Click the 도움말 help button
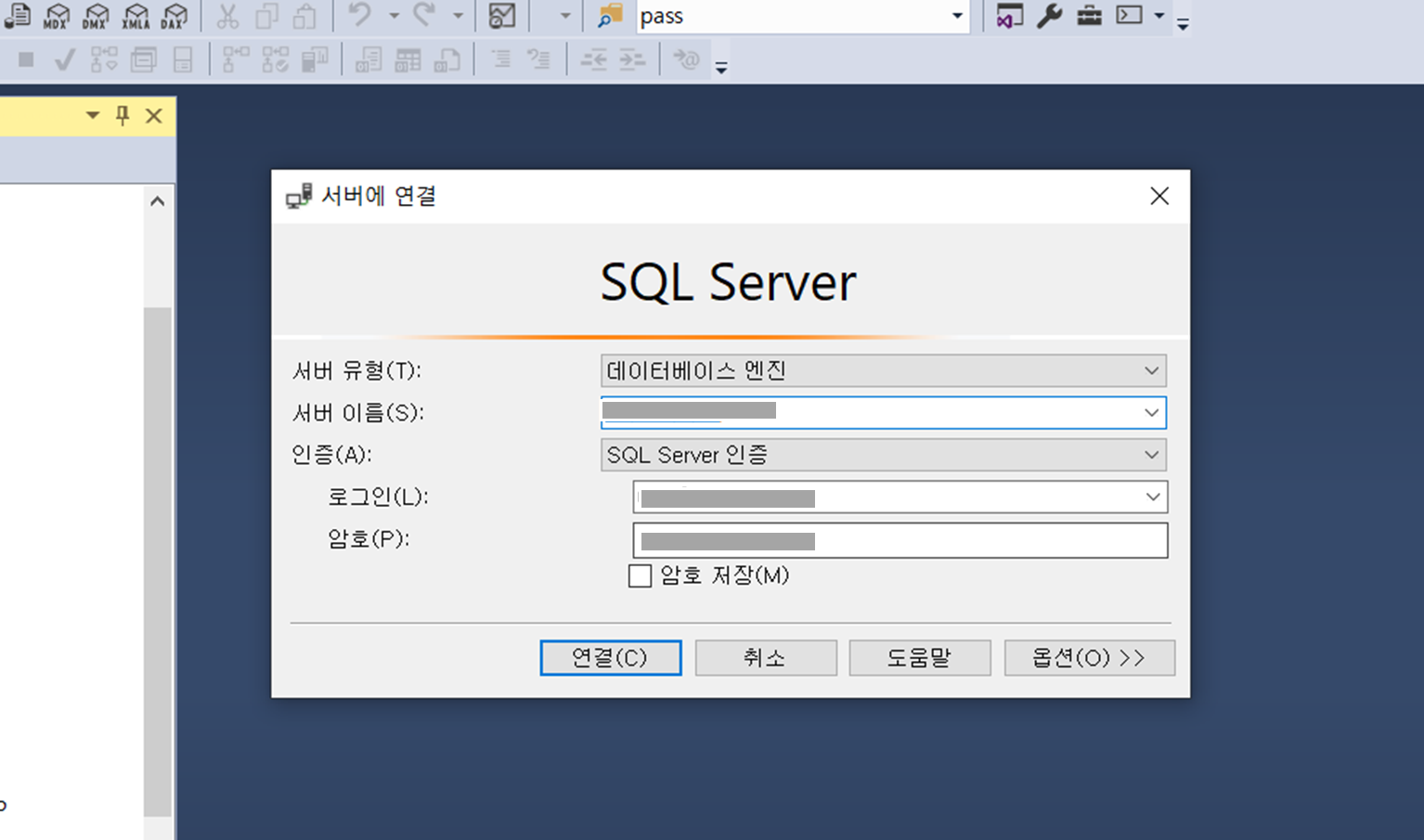The height and width of the screenshot is (840, 1424). (920, 657)
